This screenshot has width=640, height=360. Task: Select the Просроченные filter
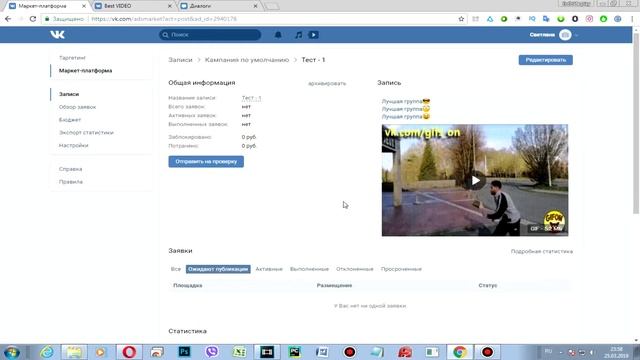pos(401,269)
